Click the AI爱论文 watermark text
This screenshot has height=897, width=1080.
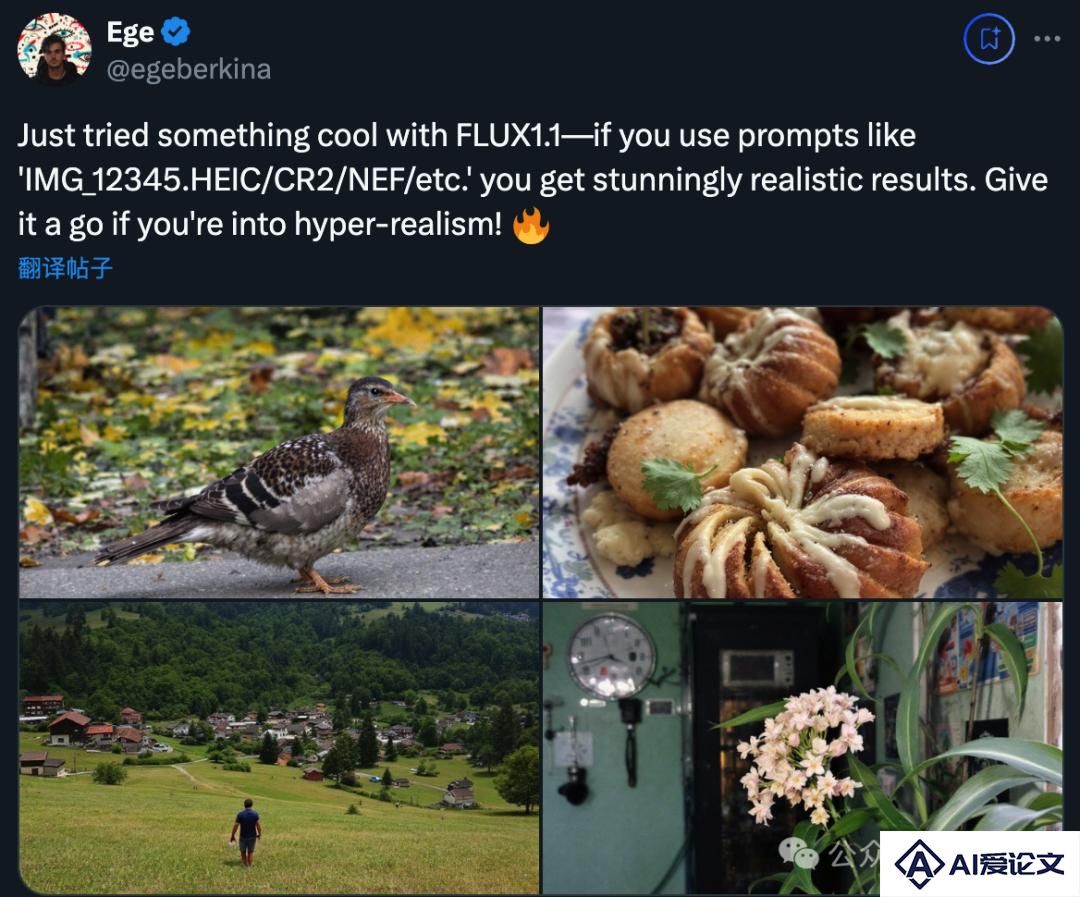pos(1006,864)
